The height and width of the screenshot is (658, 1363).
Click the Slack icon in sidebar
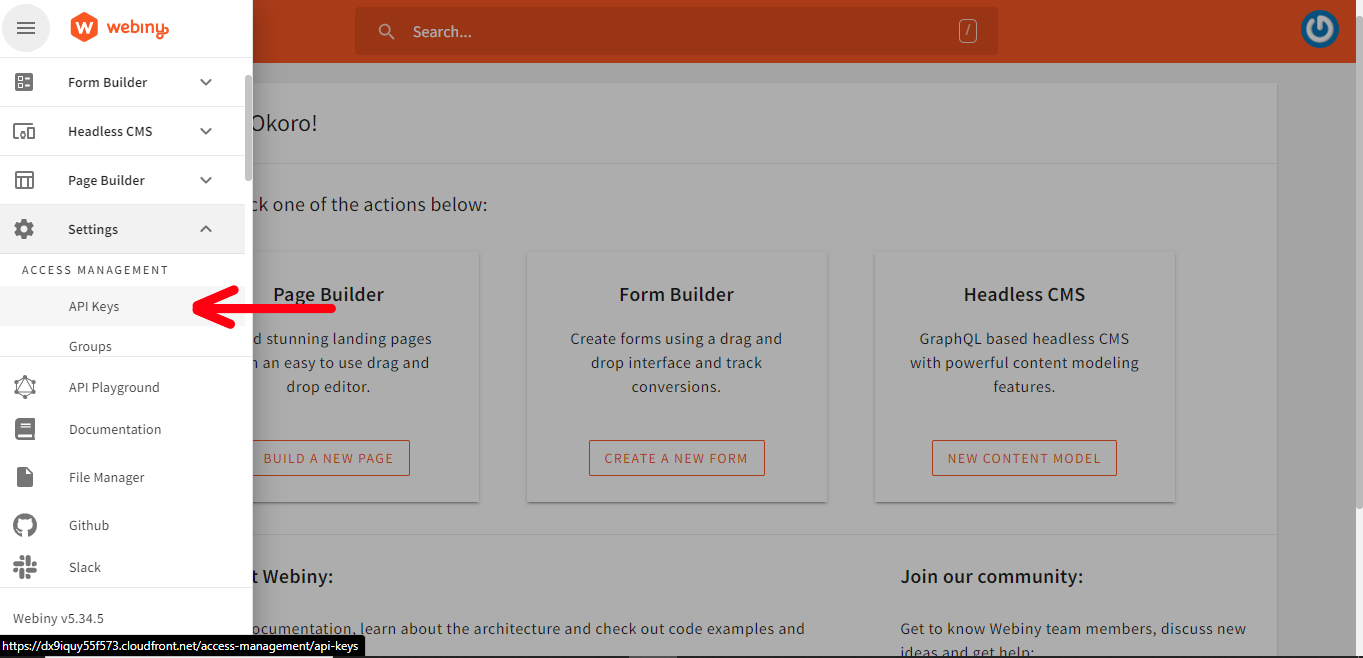(25, 567)
